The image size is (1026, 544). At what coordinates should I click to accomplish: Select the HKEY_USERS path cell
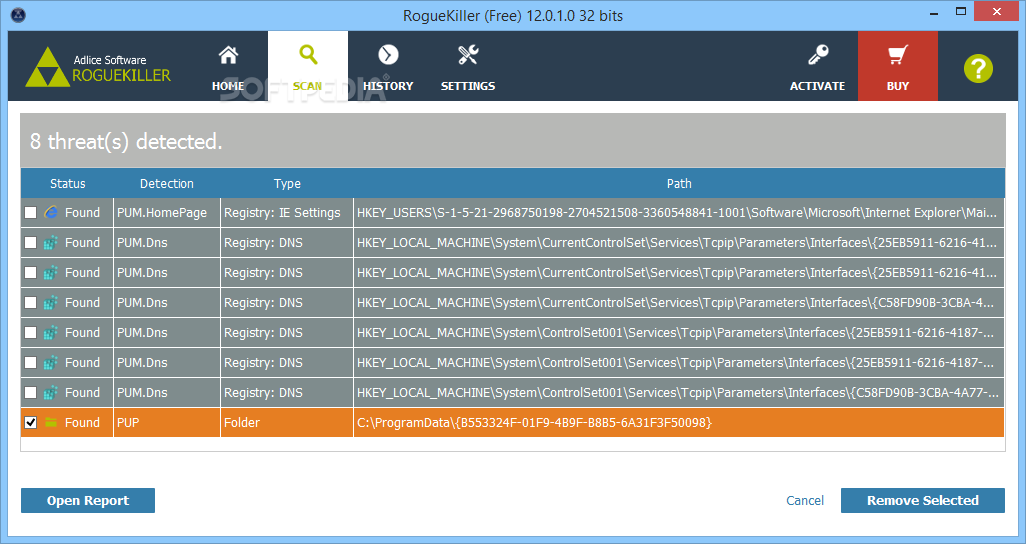point(679,213)
